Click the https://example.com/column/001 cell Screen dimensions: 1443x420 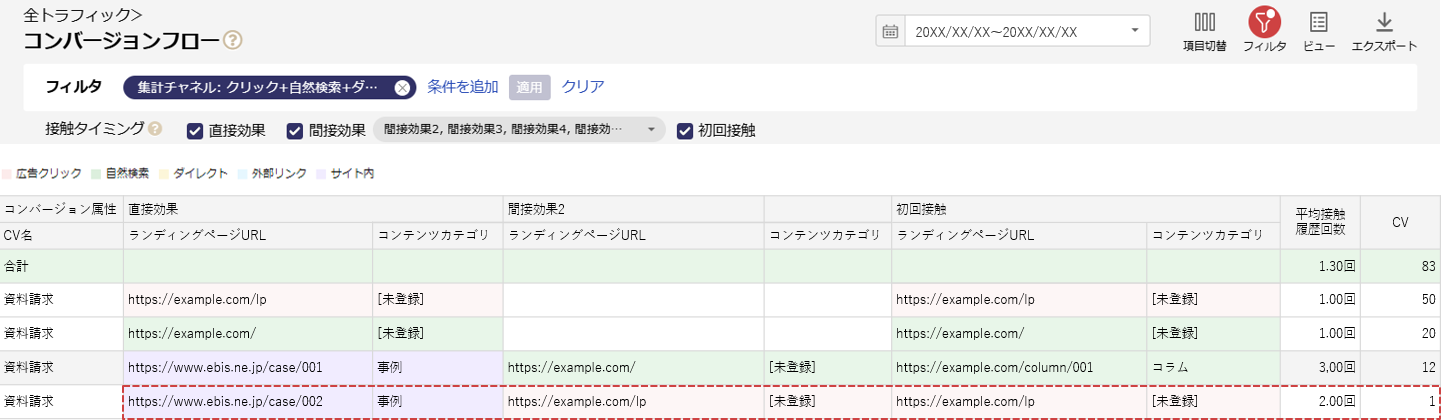coord(1019,368)
